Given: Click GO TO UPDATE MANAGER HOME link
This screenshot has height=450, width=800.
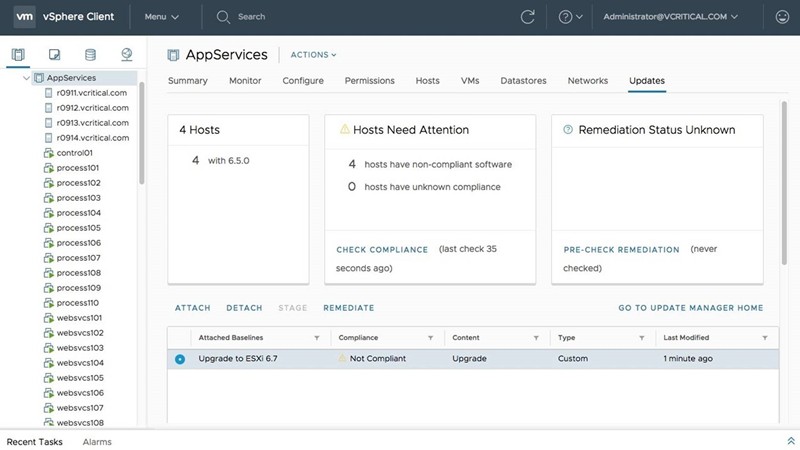Looking at the screenshot, I should click(690, 308).
